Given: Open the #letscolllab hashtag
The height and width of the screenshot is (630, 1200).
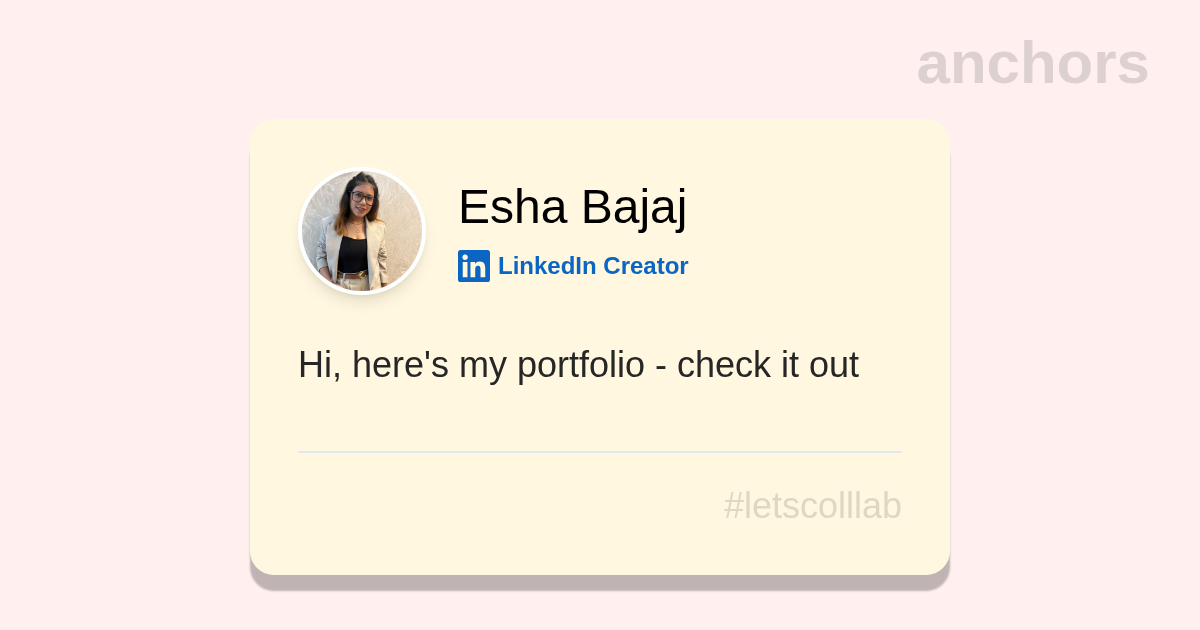Looking at the screenshot, I should (x=812, y=506).
